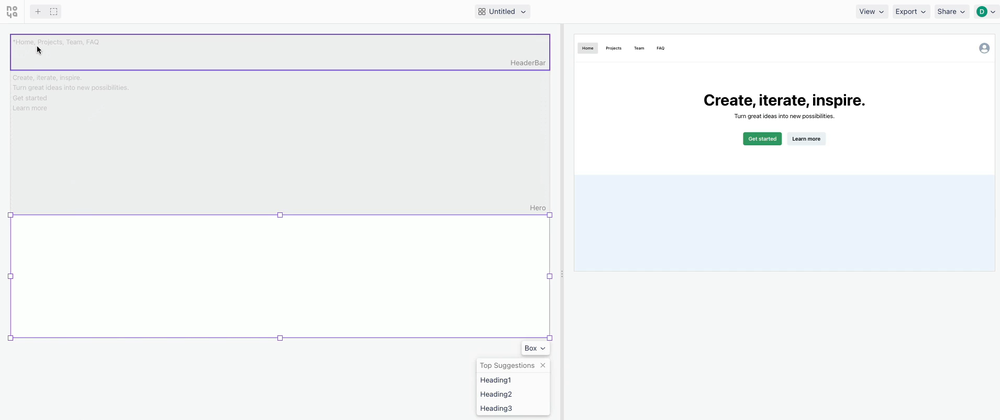
Task: Select the HeaderBar block in the canvas
Action: [x=280, y=52]
